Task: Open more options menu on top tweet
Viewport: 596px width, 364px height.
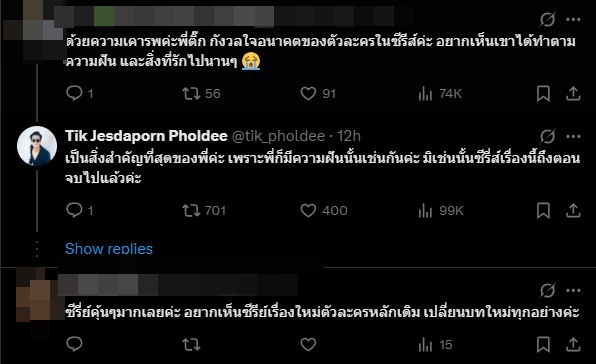Action: click(573, 19)
